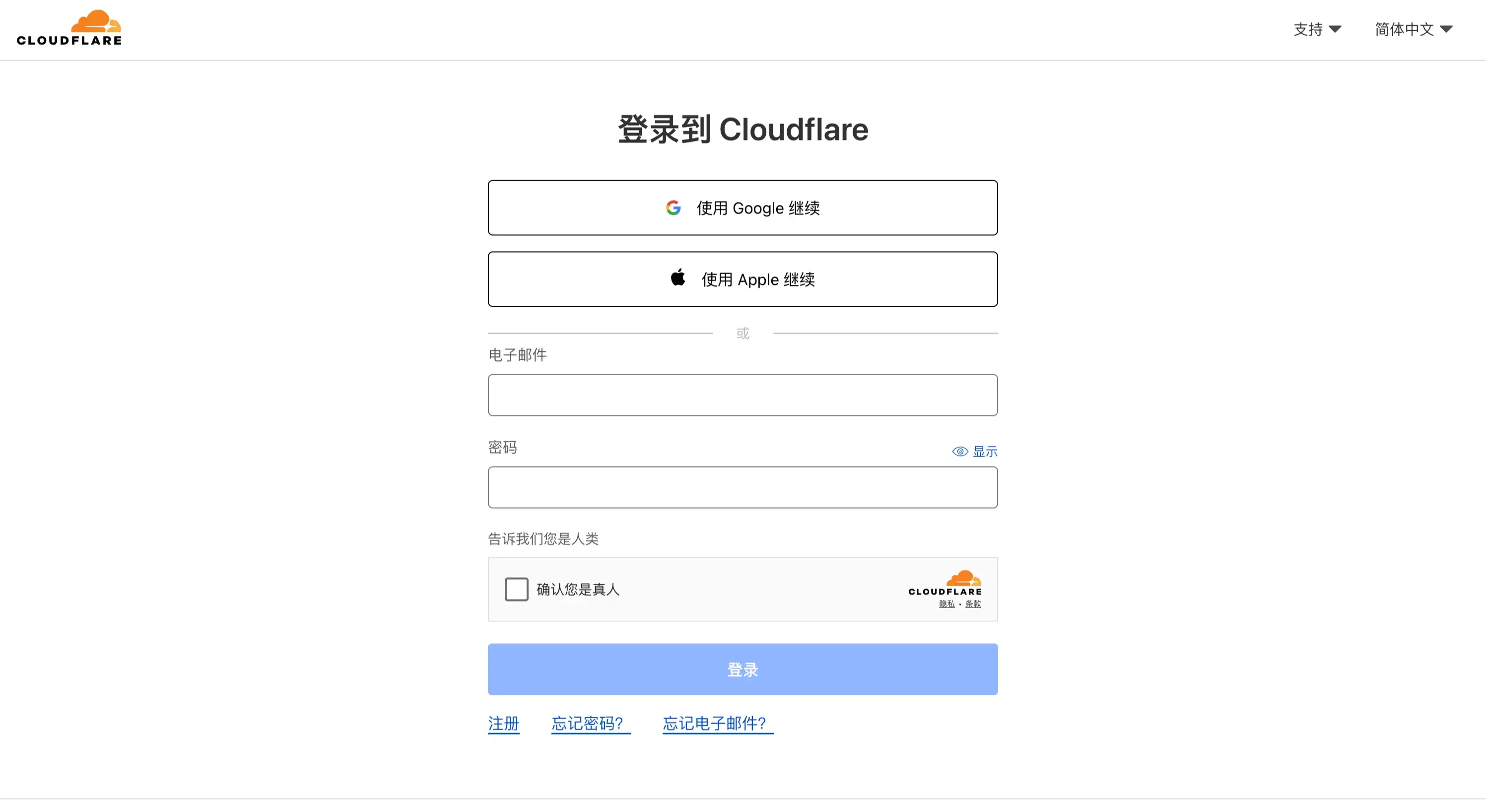This screenshot has height=812, width=1486.
Task: Click the eye icon above the password field
Action: tap(960, 452)
